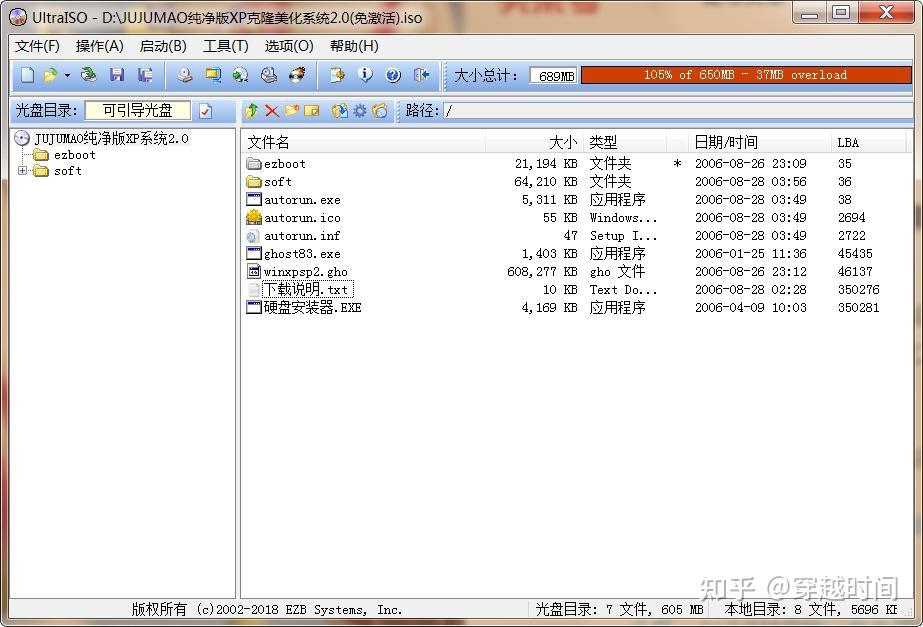Click the New Folder icon
Viewport: 923px width, 627px height.
point(291,111)
